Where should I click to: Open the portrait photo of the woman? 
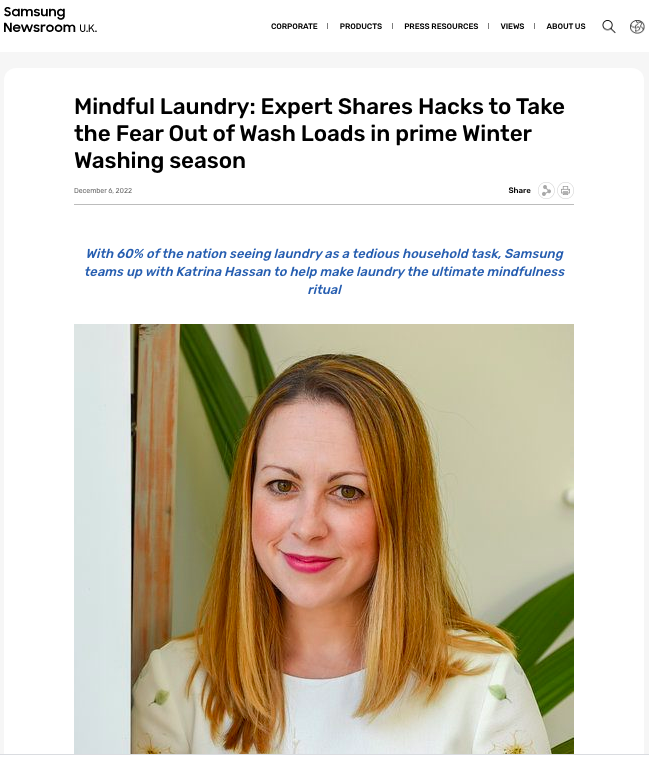(324, 539)
